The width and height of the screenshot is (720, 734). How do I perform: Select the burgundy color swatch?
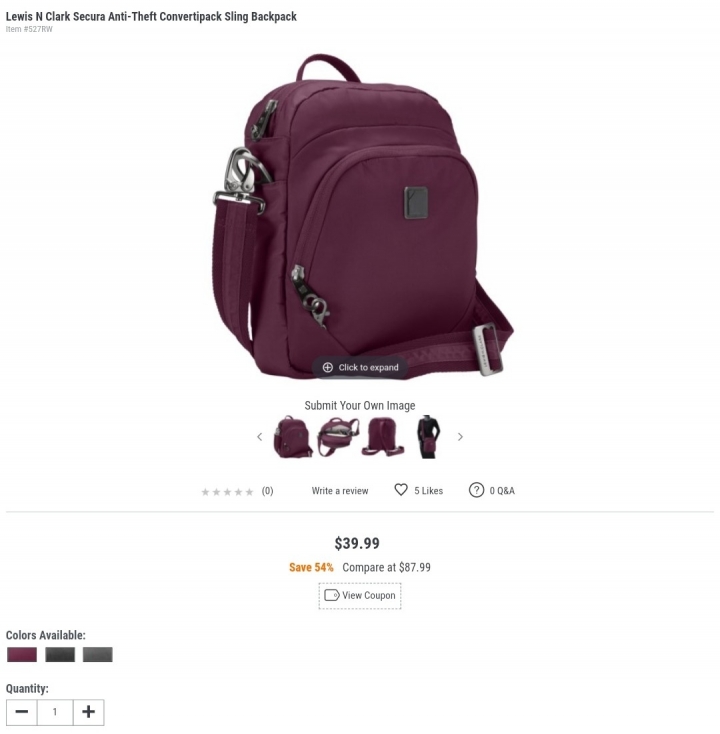22,654
